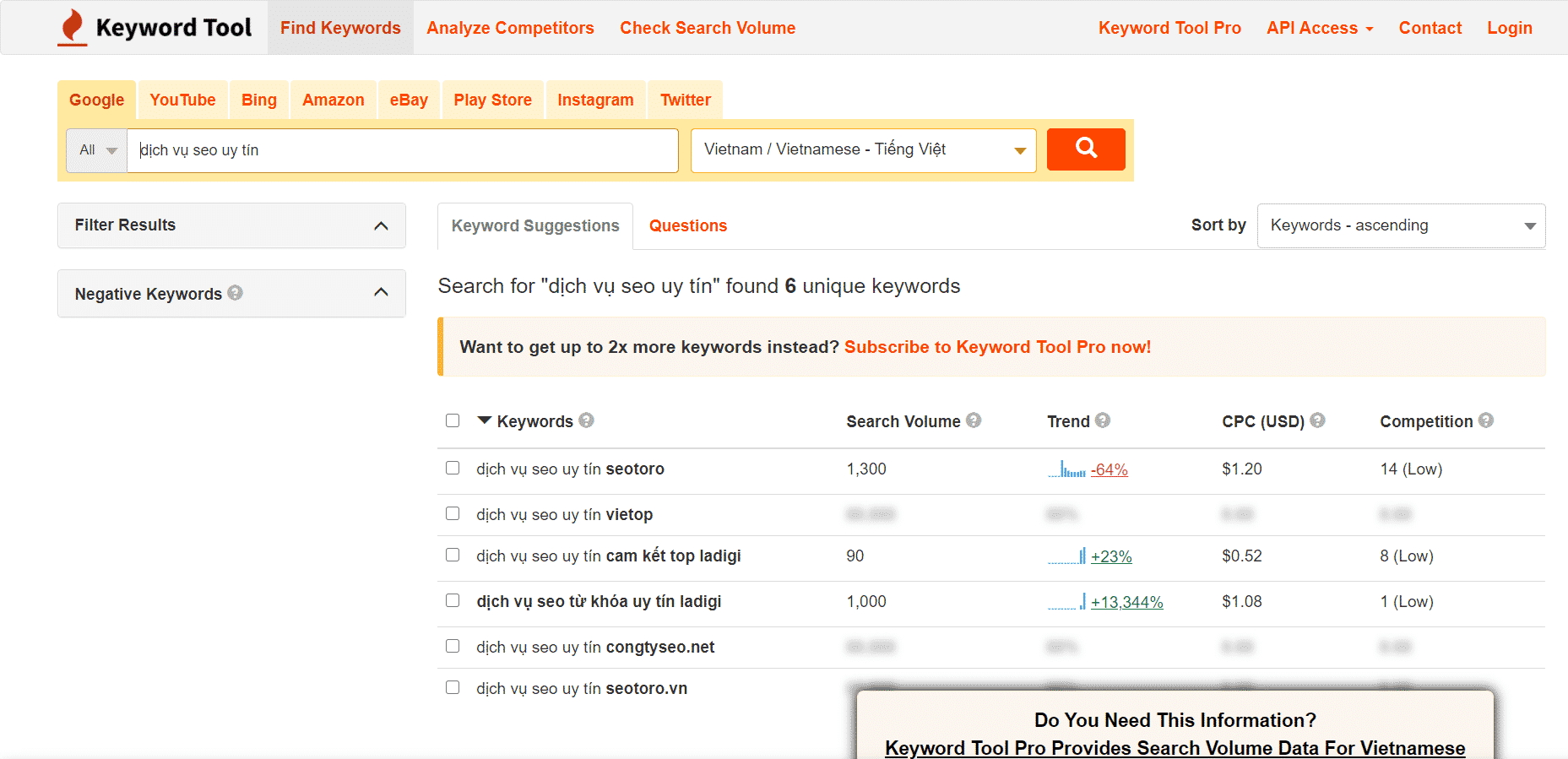This screenshot has width=1568, height=759.
Task: Click the orange magnifier search button
Action: coord(1086,149)
